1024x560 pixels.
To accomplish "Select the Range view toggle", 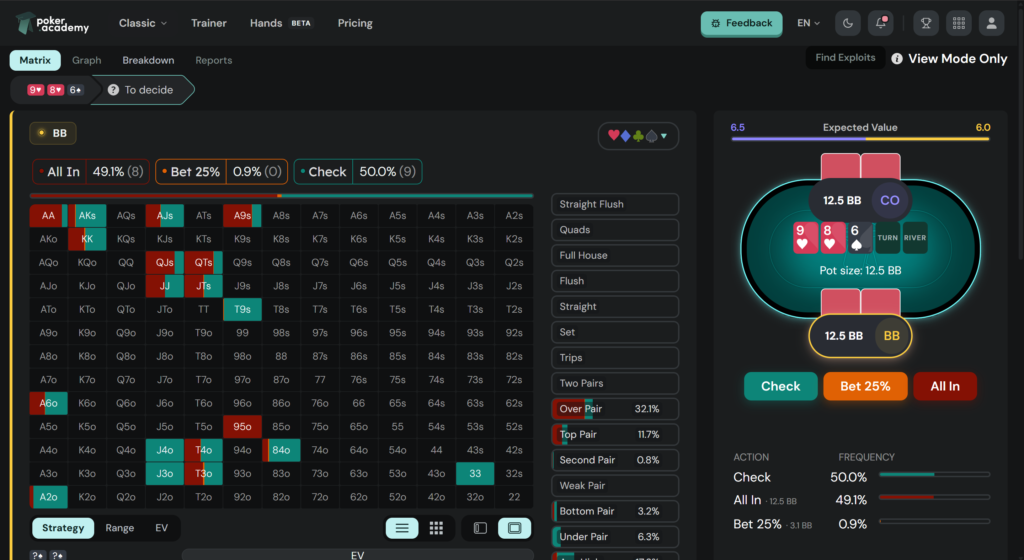I will pyautogui.click(x=120, y=528).
